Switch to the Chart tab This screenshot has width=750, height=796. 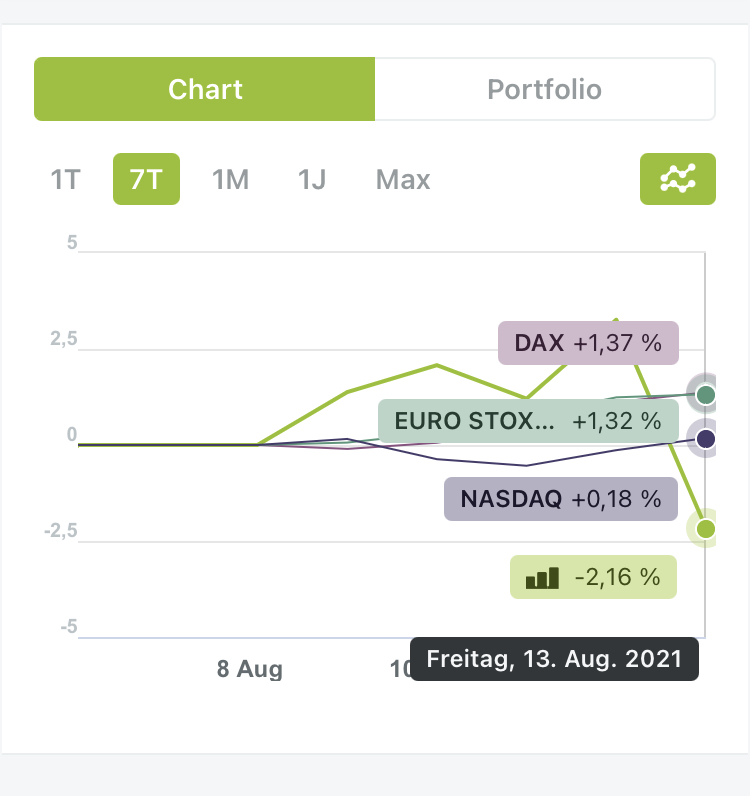point(205,89)
